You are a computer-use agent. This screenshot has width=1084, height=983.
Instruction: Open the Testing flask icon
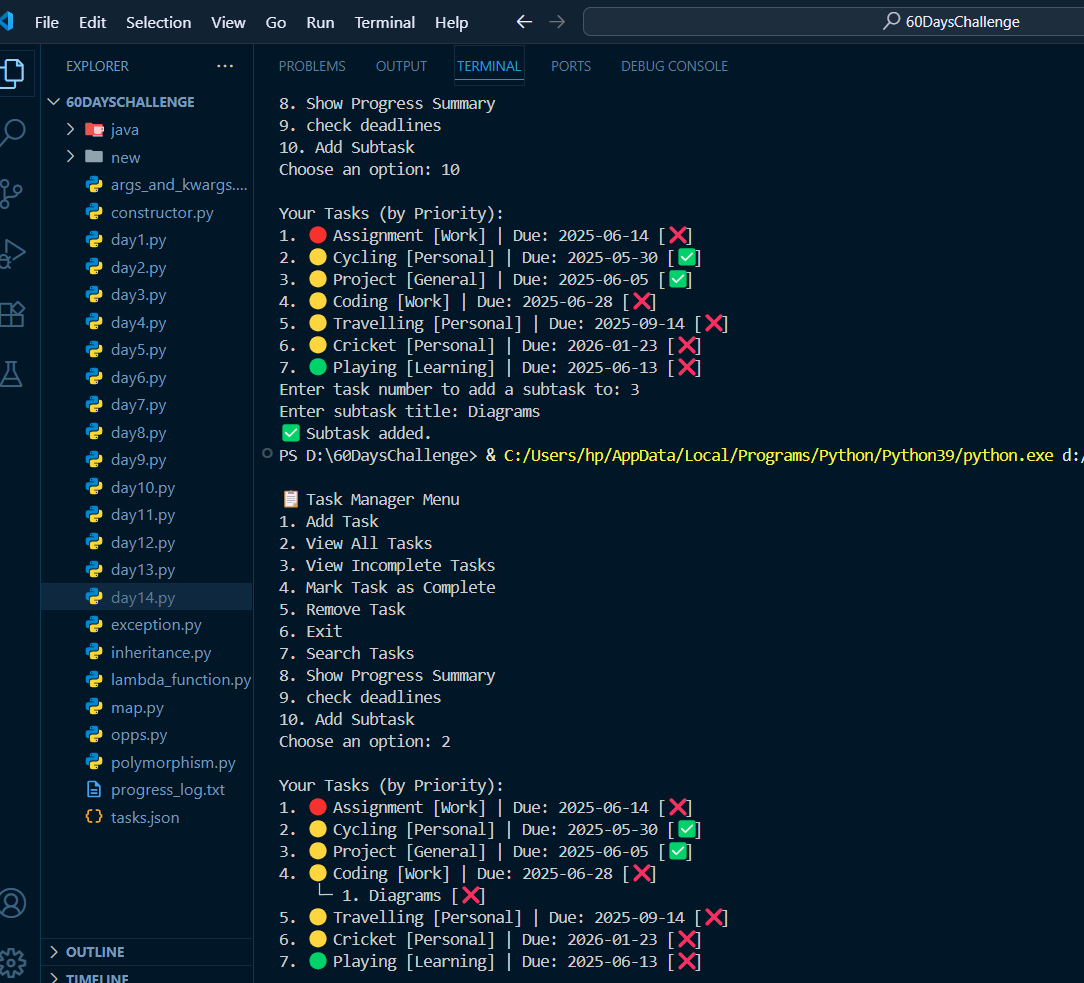11,374
